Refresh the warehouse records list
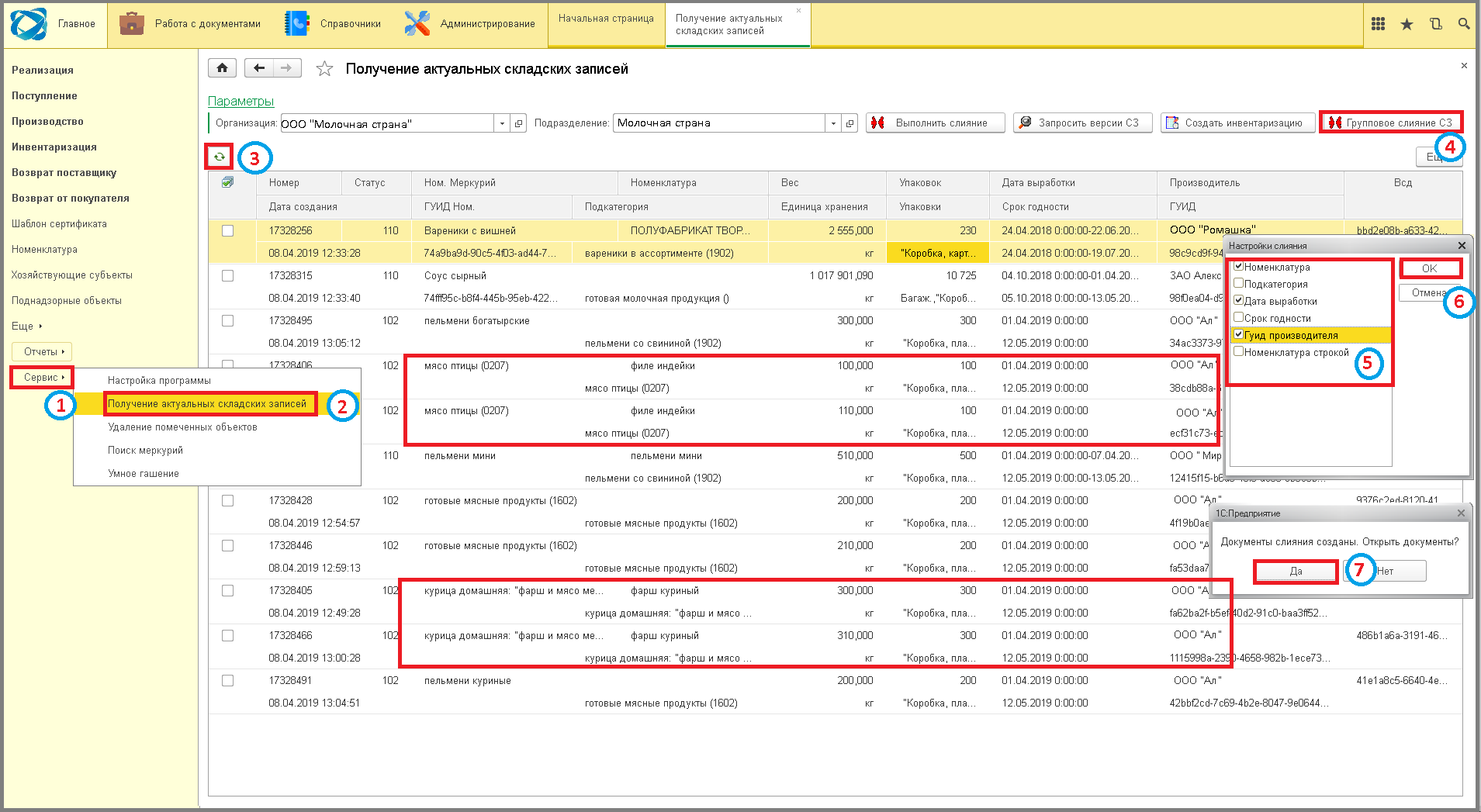The image size is (1481, 812). [220, 157]
